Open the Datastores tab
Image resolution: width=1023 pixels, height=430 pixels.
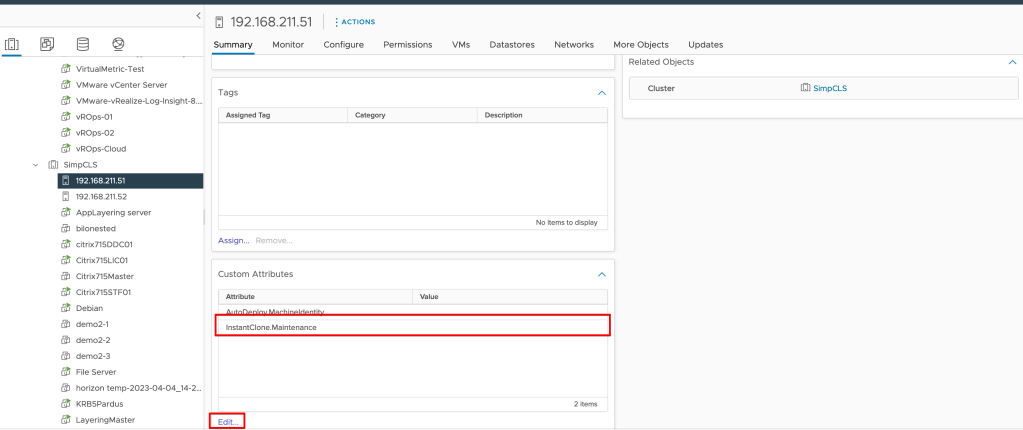(511, 45)
